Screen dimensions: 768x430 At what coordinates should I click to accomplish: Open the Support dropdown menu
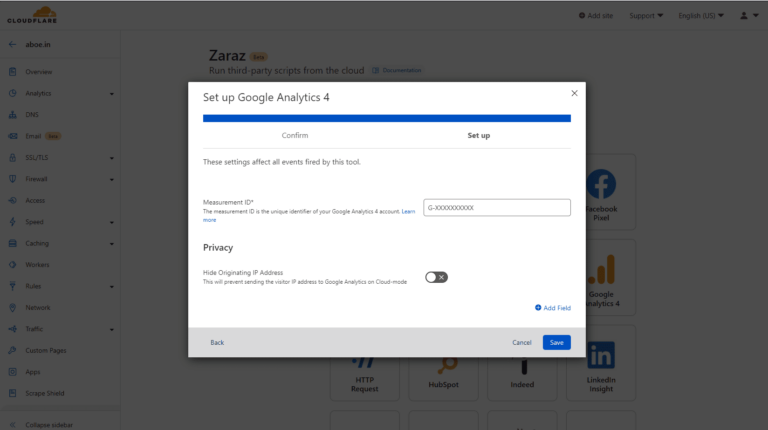pyautogui.click(x=646, y=16)
